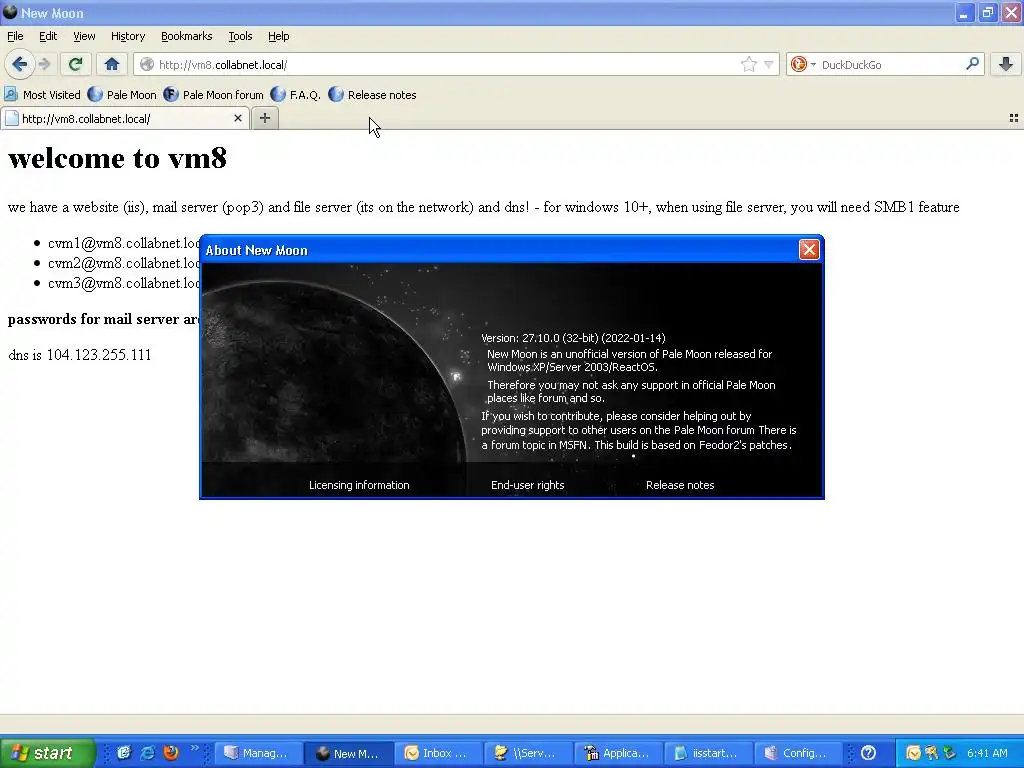Open Licensing information in About dialog
This screenshot has width=1024, height=768.
click(359, 485)
